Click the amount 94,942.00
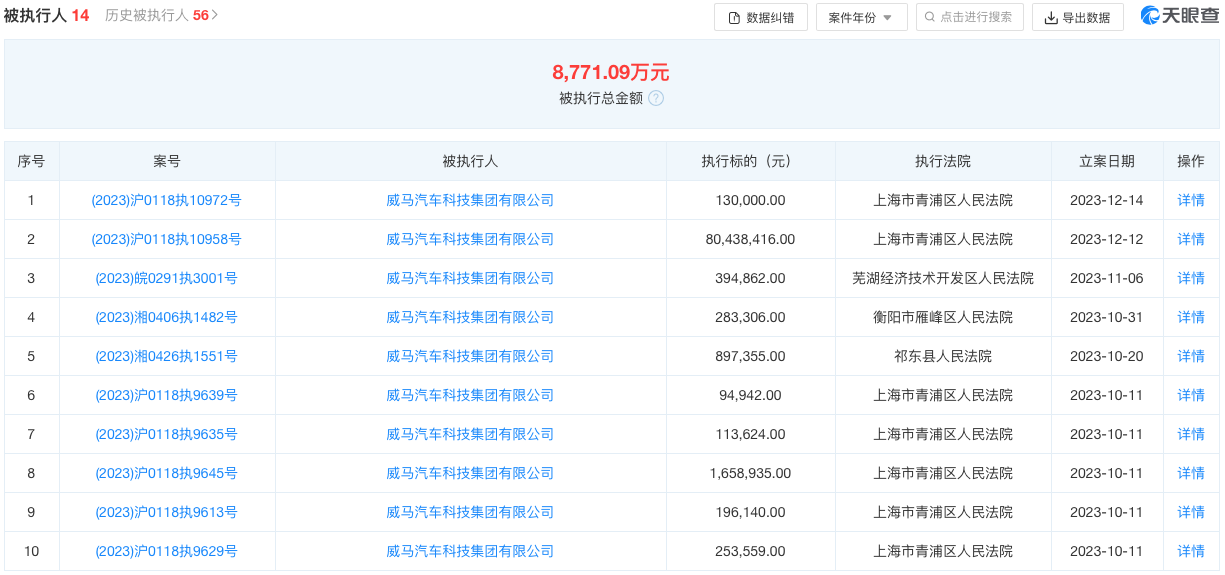The height and width of the screenshot is (575, 1225). point(750,395)
